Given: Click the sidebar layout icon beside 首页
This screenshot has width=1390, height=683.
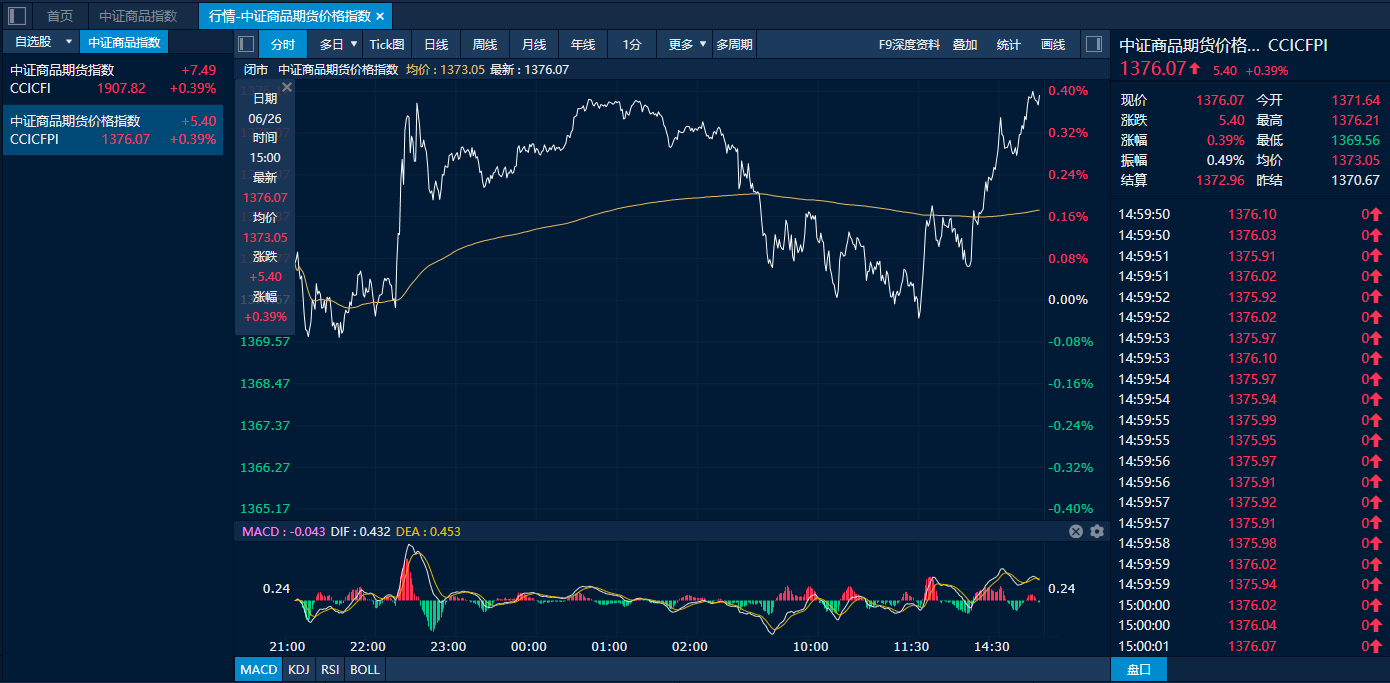Looking at the screenshot, I should [17, 16].
